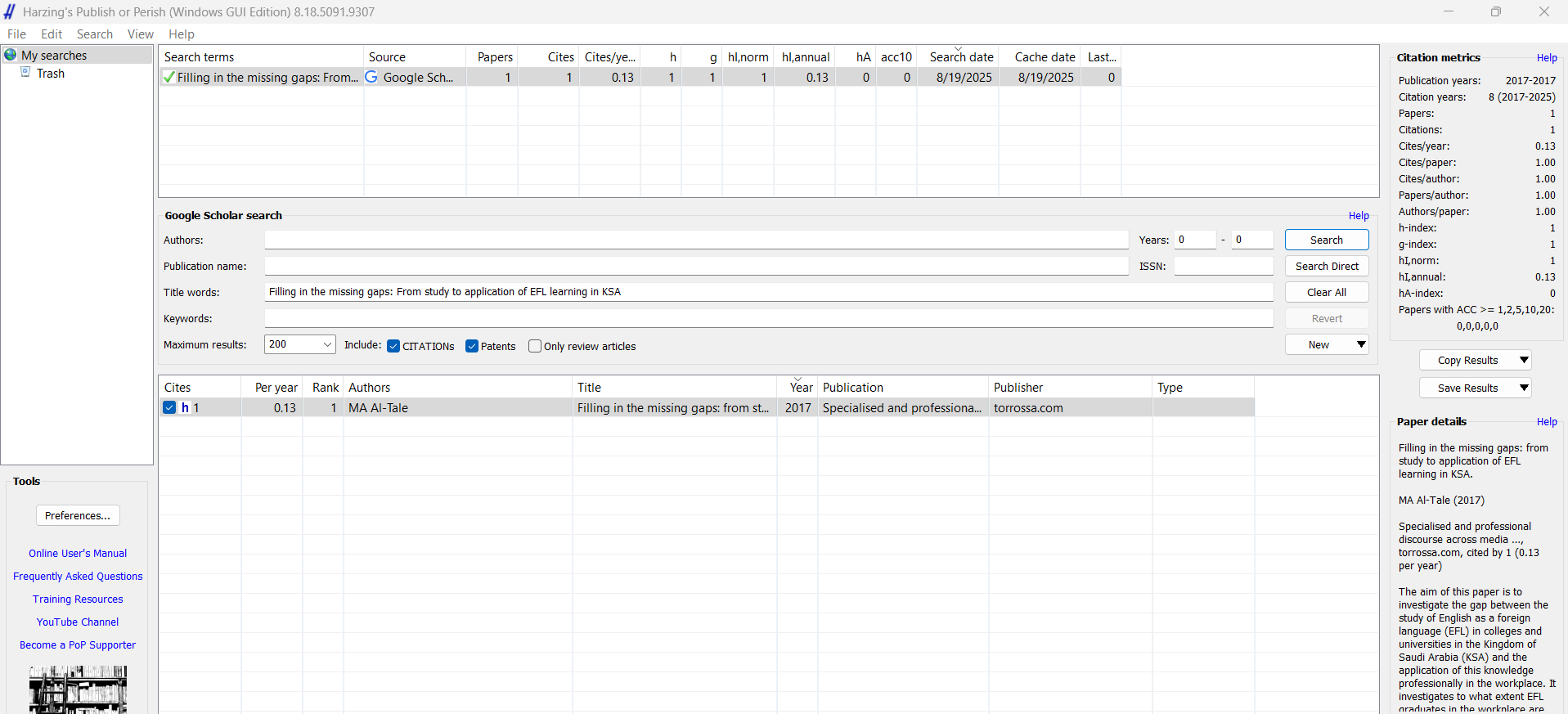The image size is (1568, 714).
Task: Click the h-index marker icon in results row
Action: [x=186, y=407]
